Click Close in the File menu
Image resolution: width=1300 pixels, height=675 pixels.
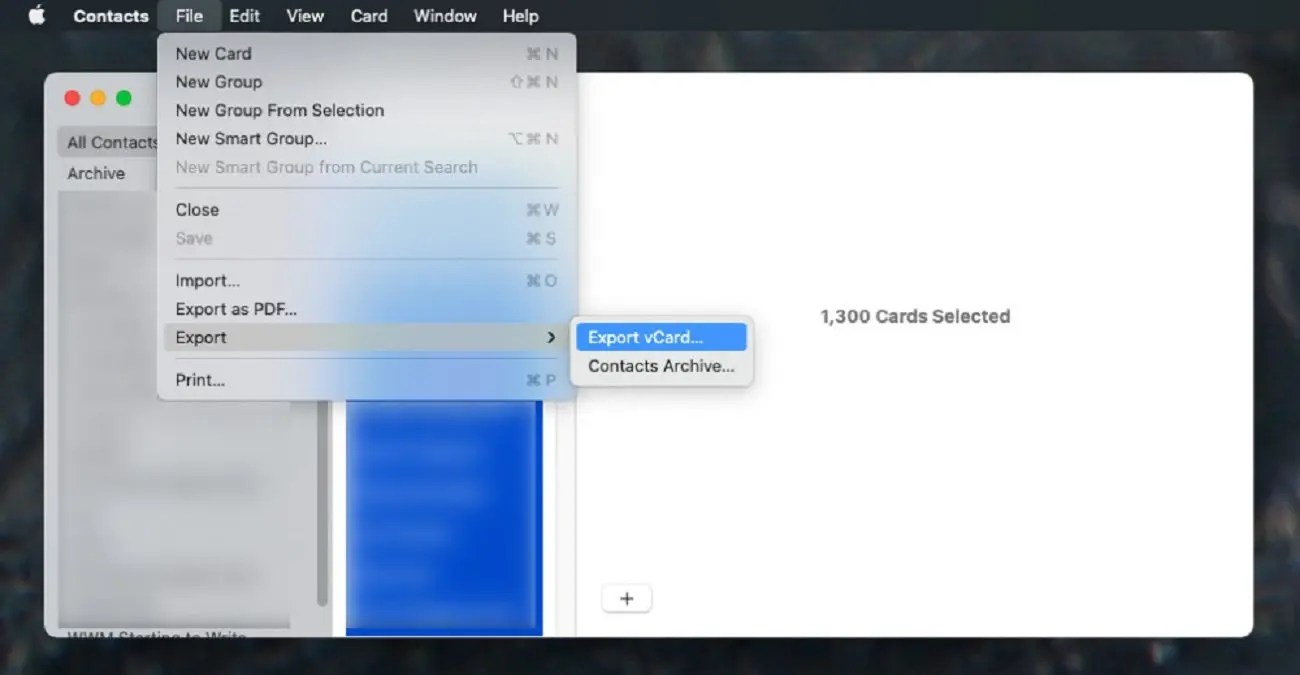(x=367, y=210)
